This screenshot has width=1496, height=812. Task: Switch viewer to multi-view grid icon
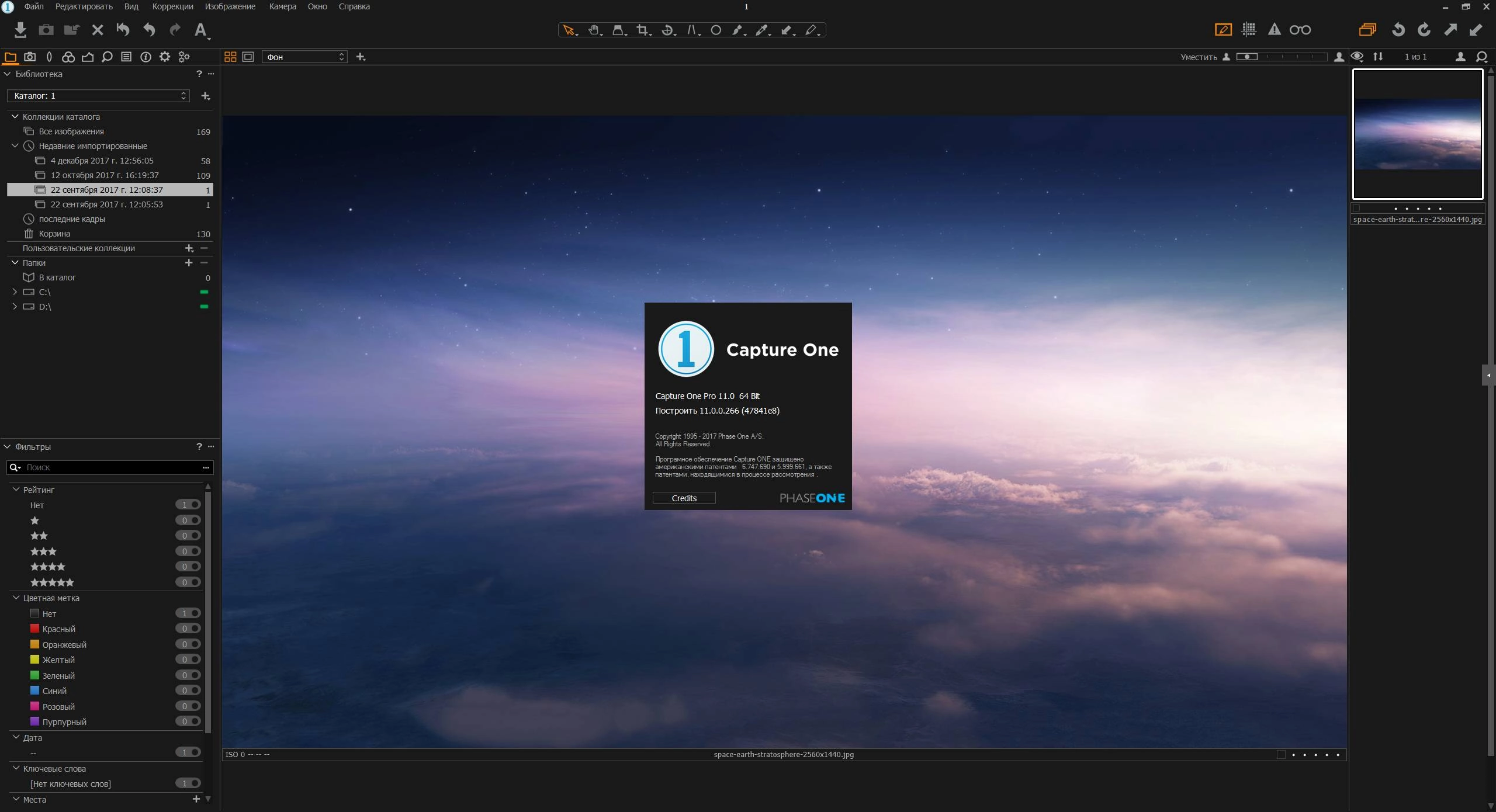(x=230, y=57)
